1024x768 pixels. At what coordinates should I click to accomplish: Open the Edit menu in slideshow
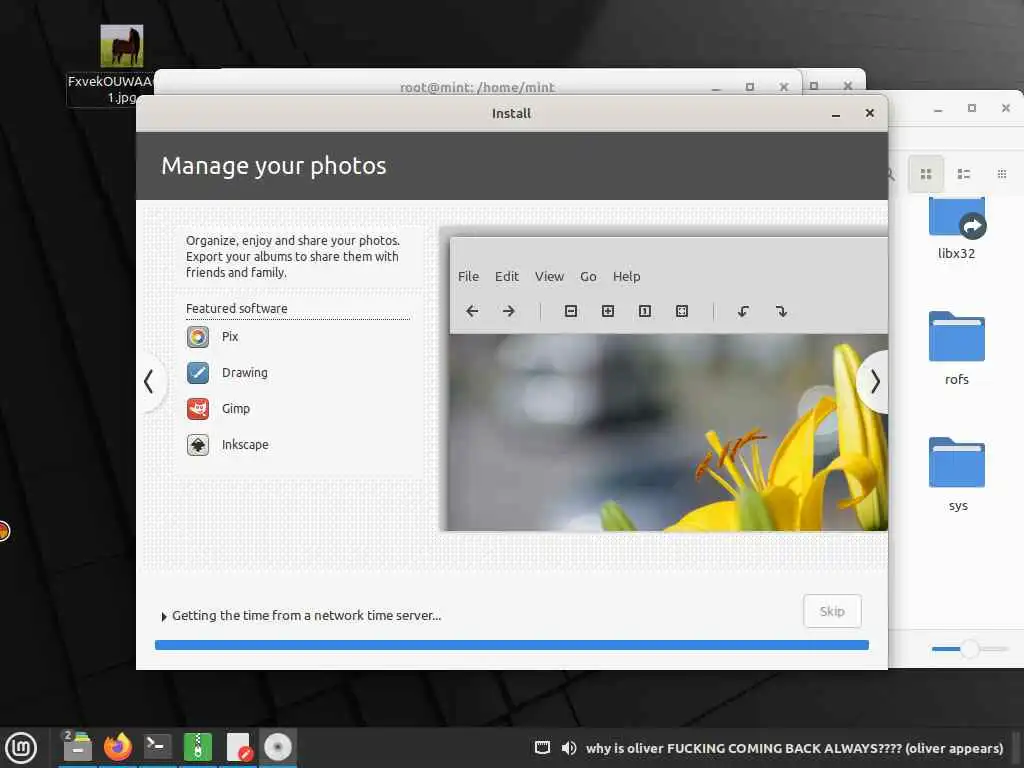tap(507, 276)
